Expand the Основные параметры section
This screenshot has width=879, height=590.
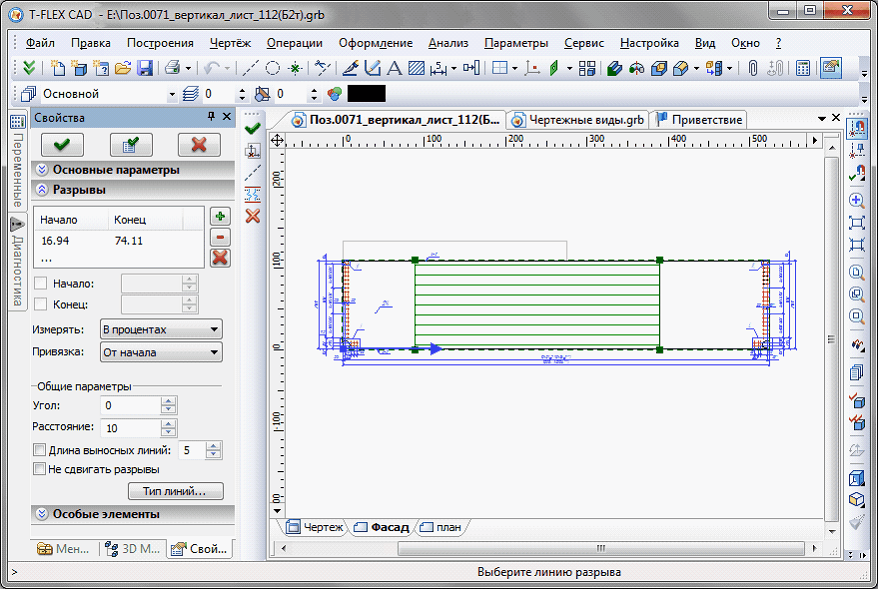click(133, 169)
